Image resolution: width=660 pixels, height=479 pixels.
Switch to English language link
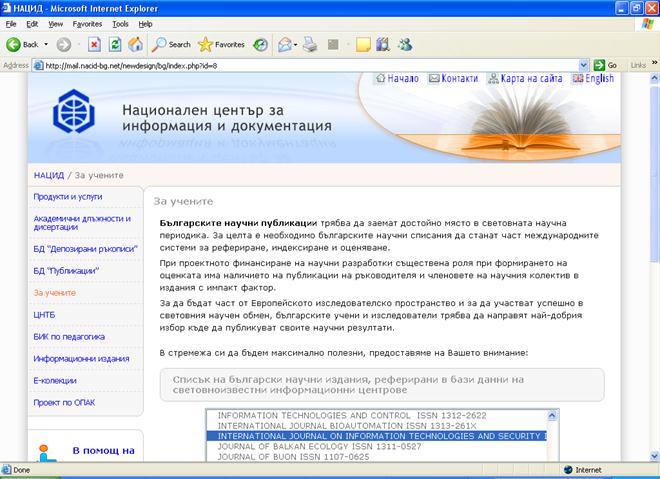pos(599,78)
